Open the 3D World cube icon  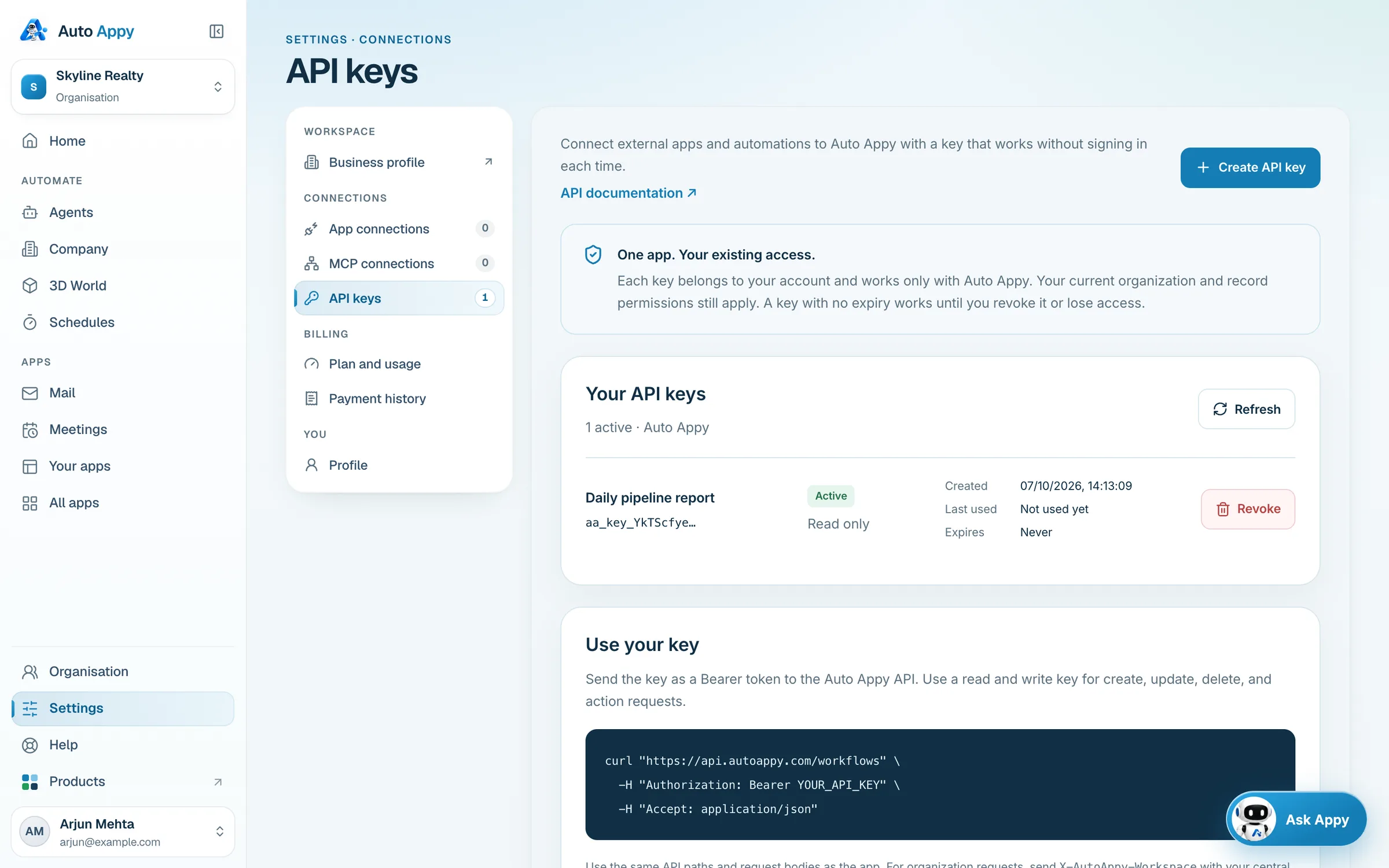[x=30, y=286]
